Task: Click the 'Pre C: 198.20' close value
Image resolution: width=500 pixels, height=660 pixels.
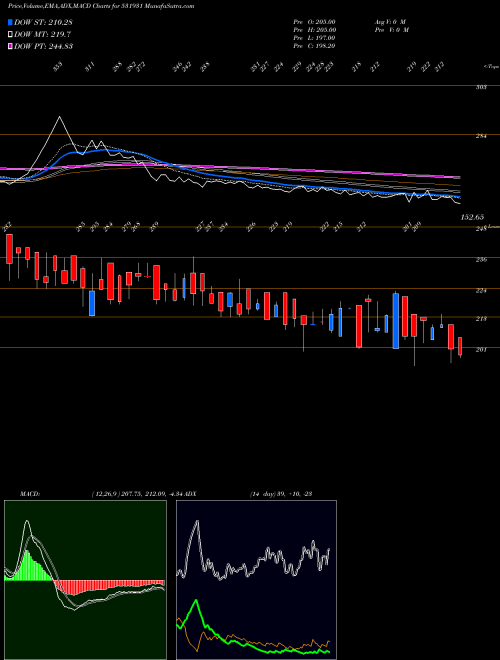Action: [x=314, y=46]
